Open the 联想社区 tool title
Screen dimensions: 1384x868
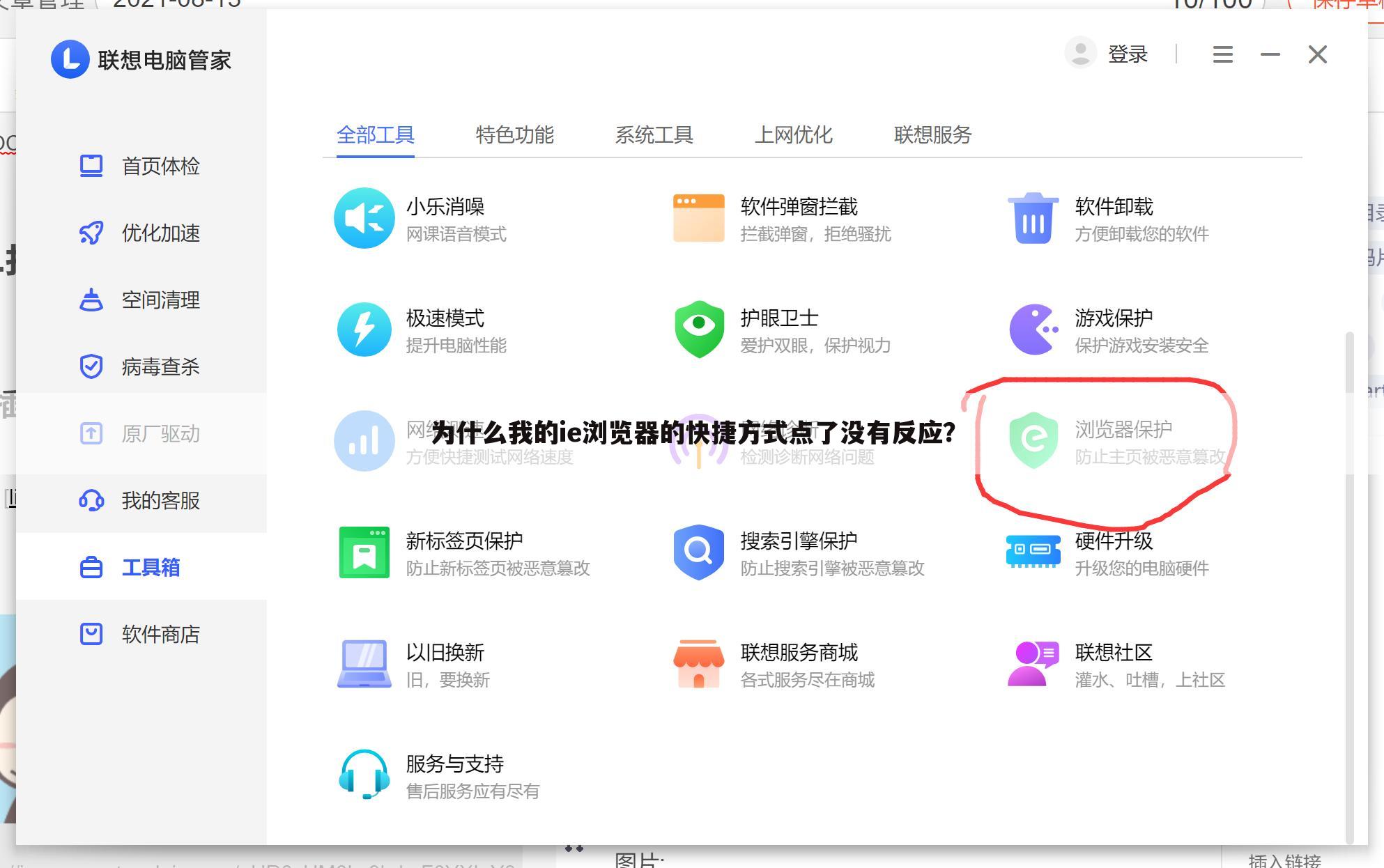coord(1114,653)
